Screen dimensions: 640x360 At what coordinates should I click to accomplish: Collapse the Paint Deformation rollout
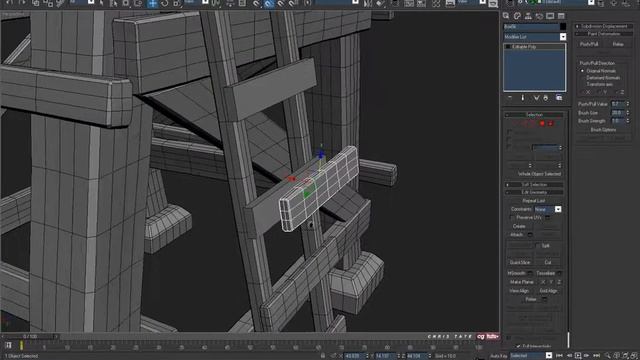[x=604, y=34]
